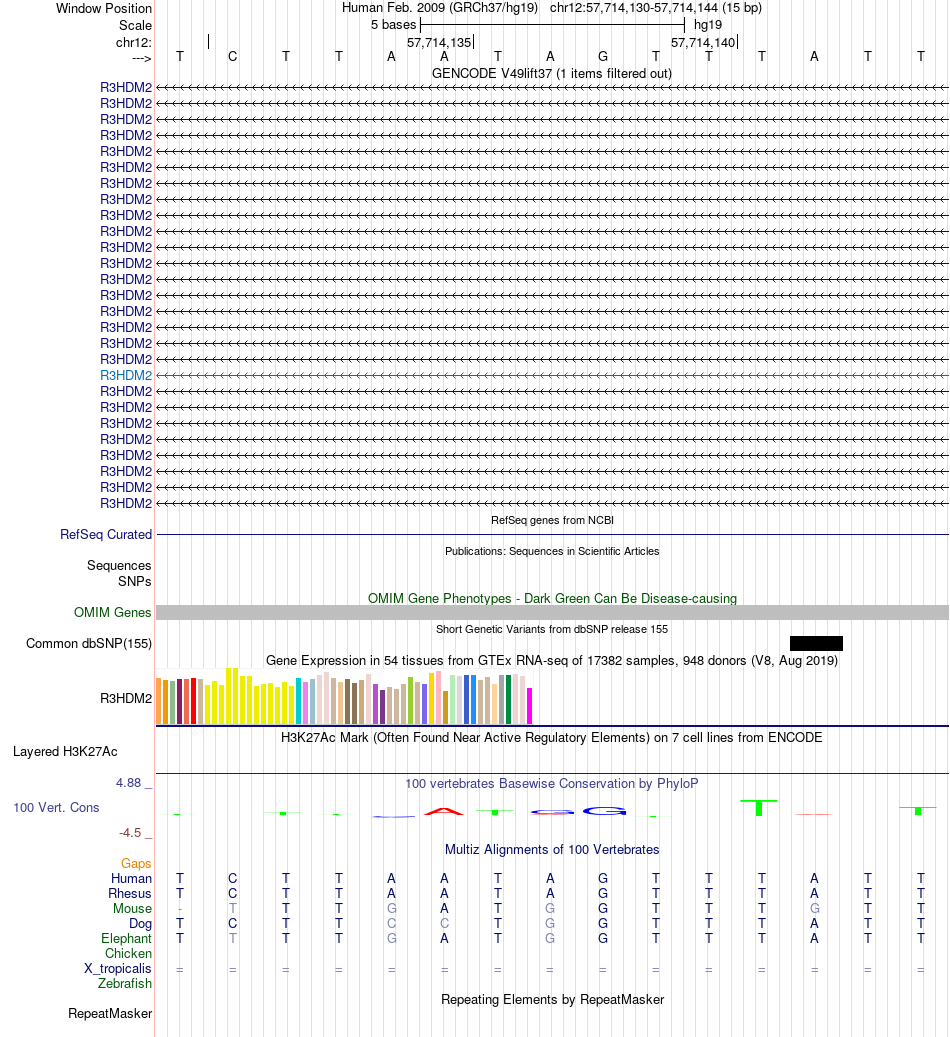This screenshot has height=1037, width=950.
Task: Click the OMIM Gene Phenotypes green title
Action: [552, 599]
